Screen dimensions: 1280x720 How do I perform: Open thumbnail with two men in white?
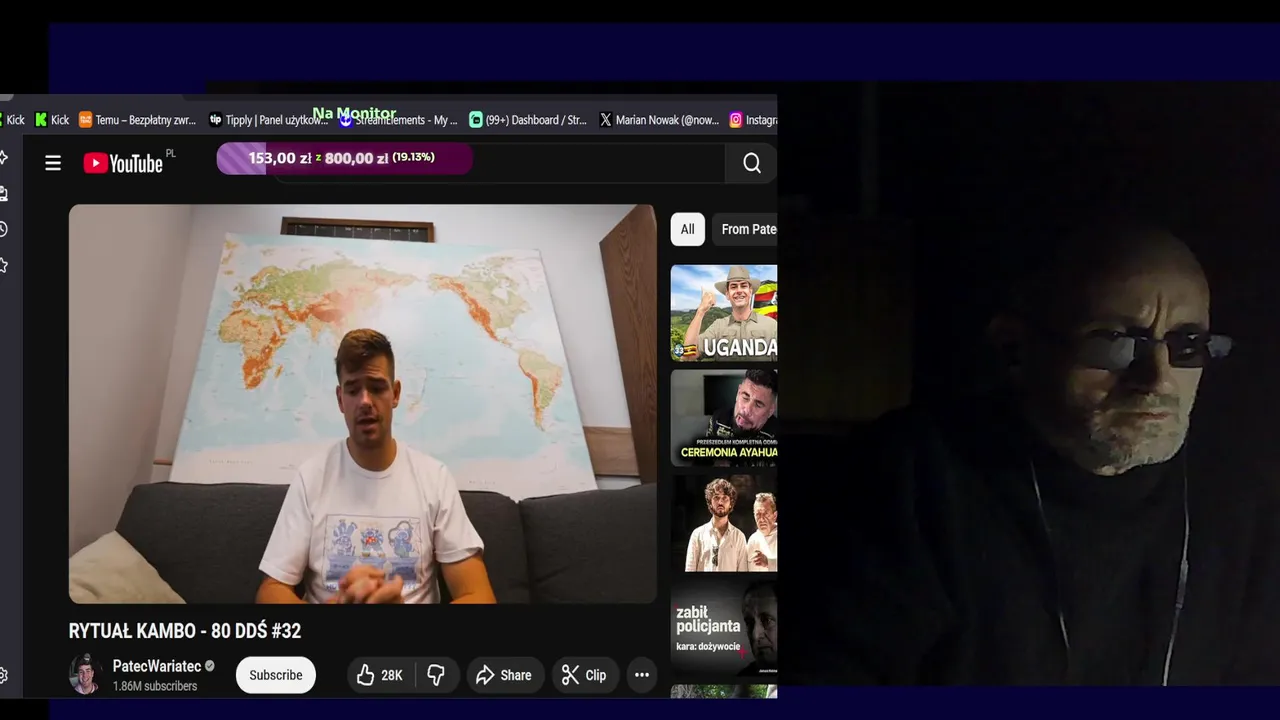click(724, 523)
